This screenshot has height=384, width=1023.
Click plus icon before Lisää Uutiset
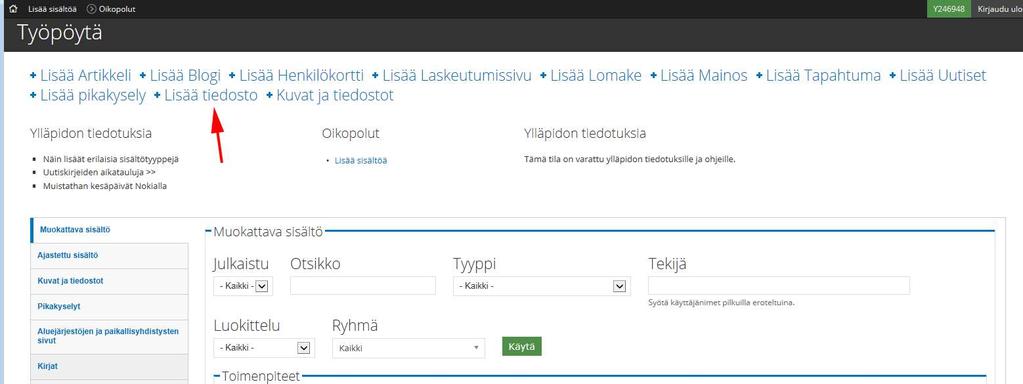click(x=893, y=76)
